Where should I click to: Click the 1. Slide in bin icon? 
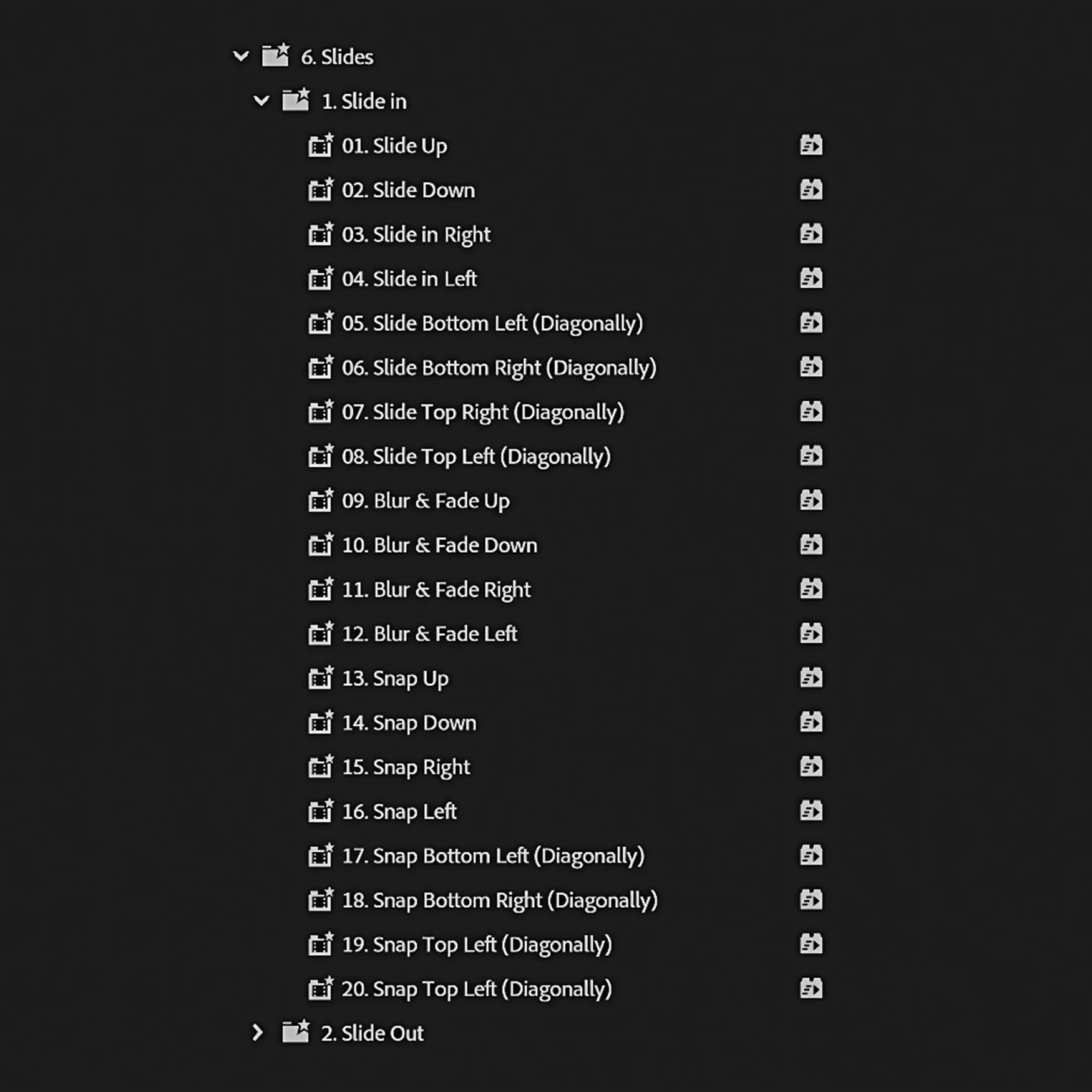click(x=296, y=100)
